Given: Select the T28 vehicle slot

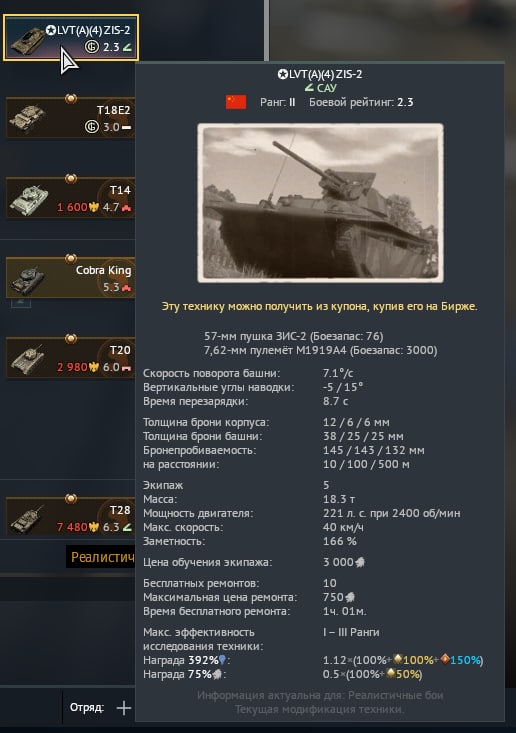Looking at the screenshot, I should tap(71, 517).
